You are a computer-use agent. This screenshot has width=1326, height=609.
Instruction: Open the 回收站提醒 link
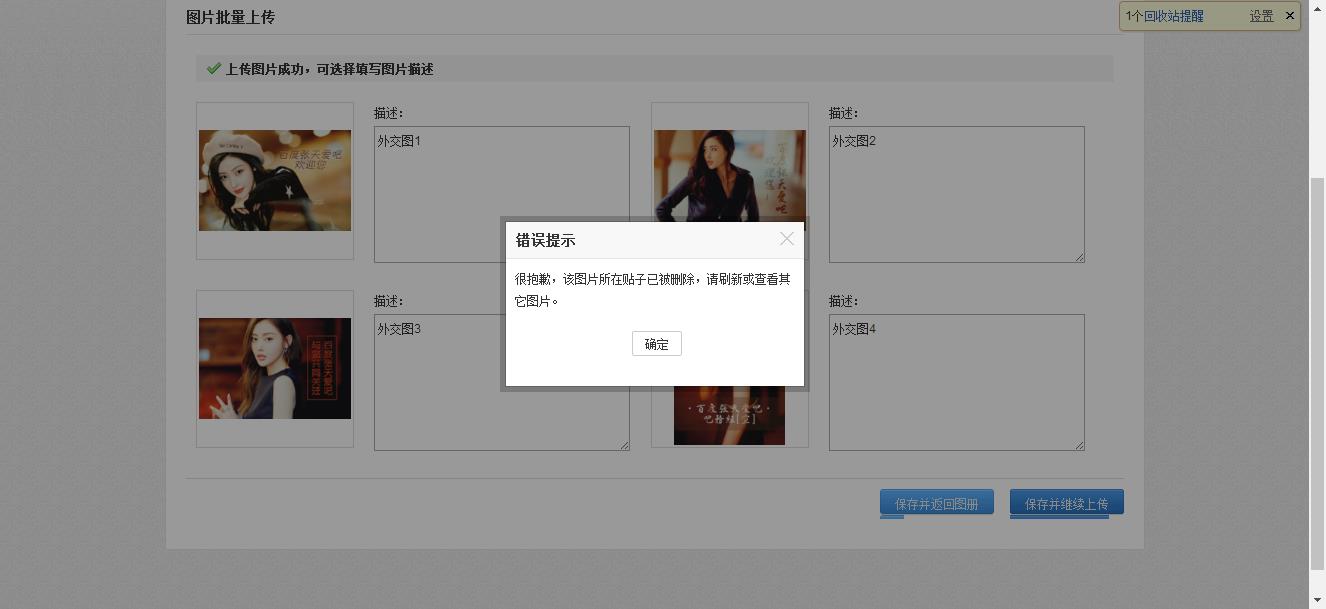pos(1173,16)
